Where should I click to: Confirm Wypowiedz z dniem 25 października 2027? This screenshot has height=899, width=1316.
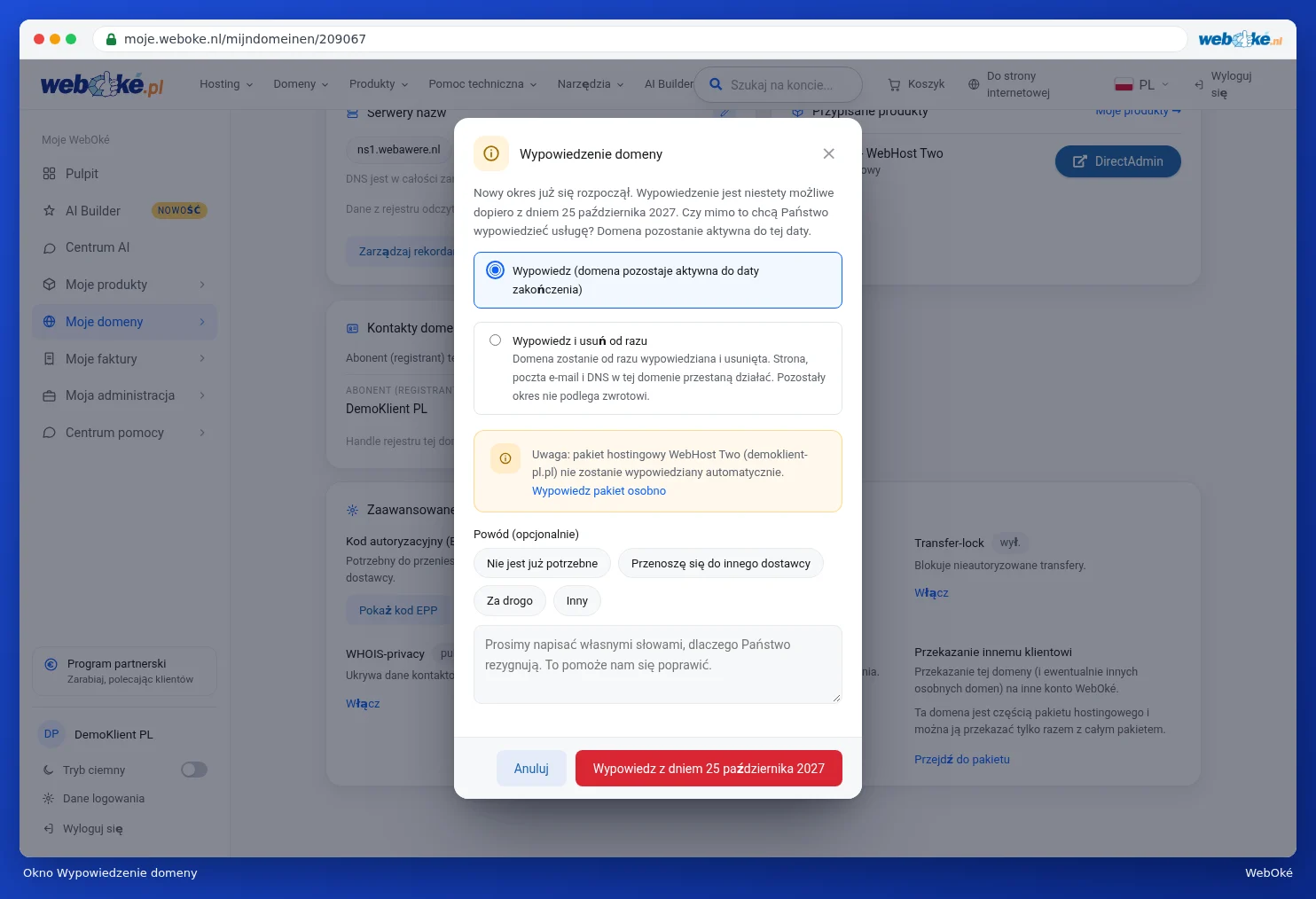[709, 769]
